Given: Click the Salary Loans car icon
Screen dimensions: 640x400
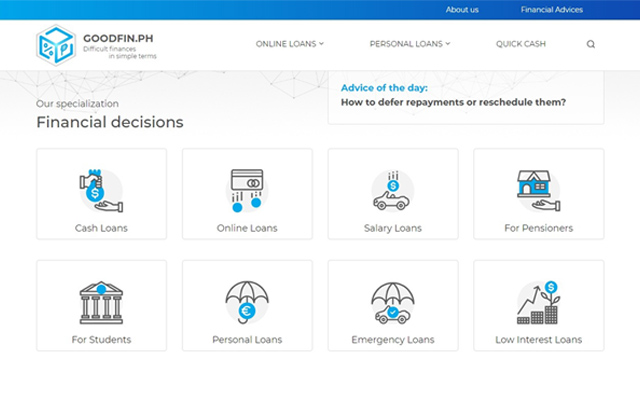Looking at the screenshot, I should [x=392, y=191].
